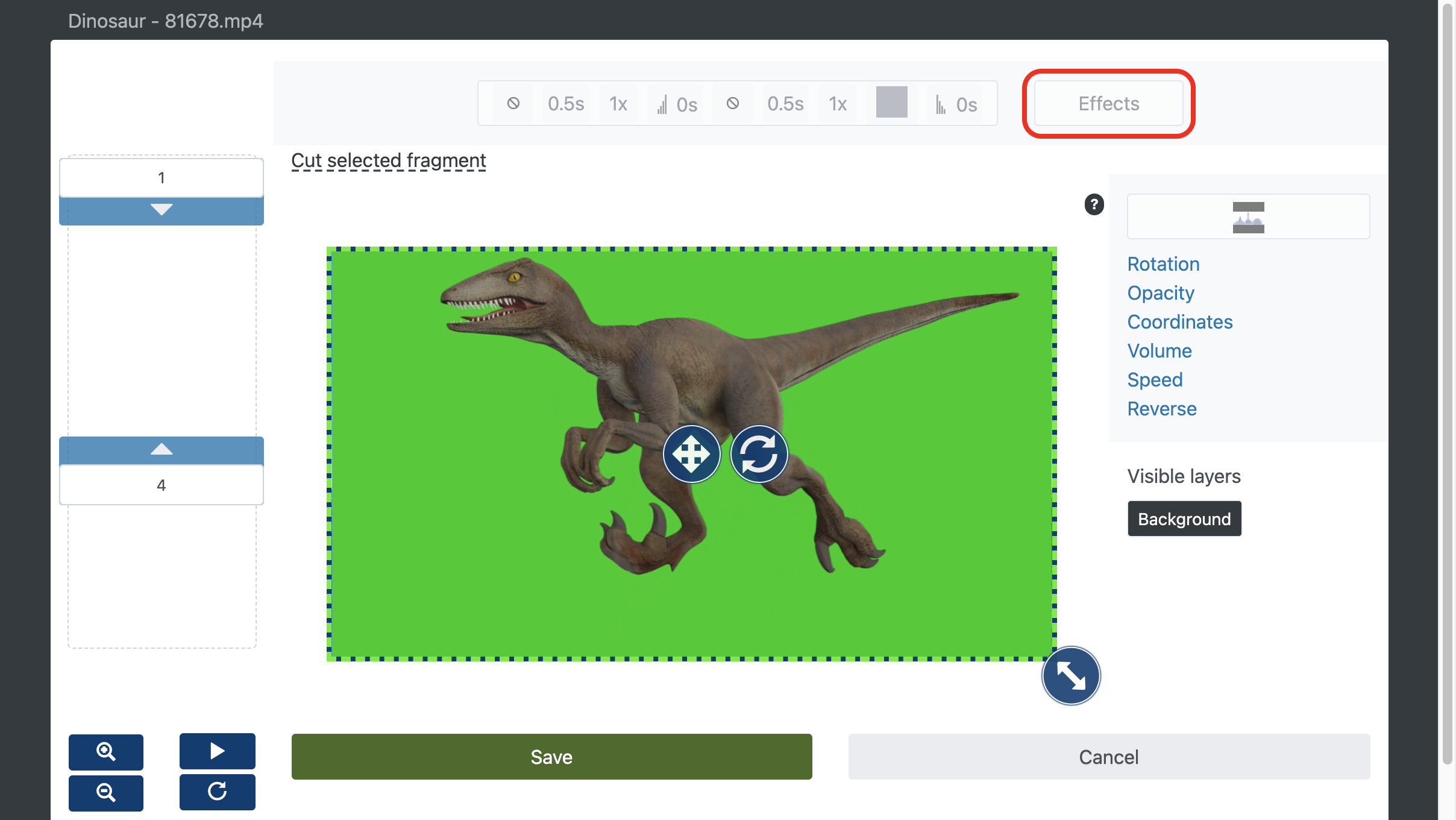Open the Effects button
The height and width of the screenshot is (820, 1456).
tap(1109, 104)
